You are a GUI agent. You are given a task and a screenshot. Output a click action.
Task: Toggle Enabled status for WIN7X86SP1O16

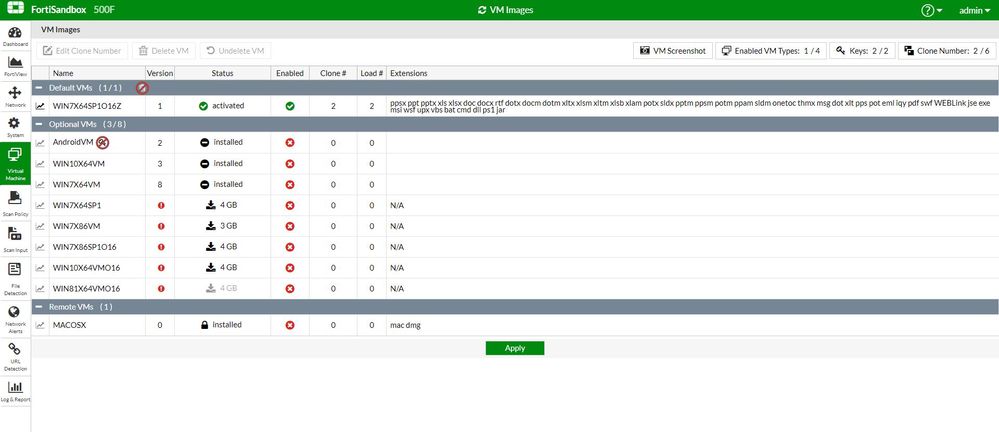click(x=290, y=247)
